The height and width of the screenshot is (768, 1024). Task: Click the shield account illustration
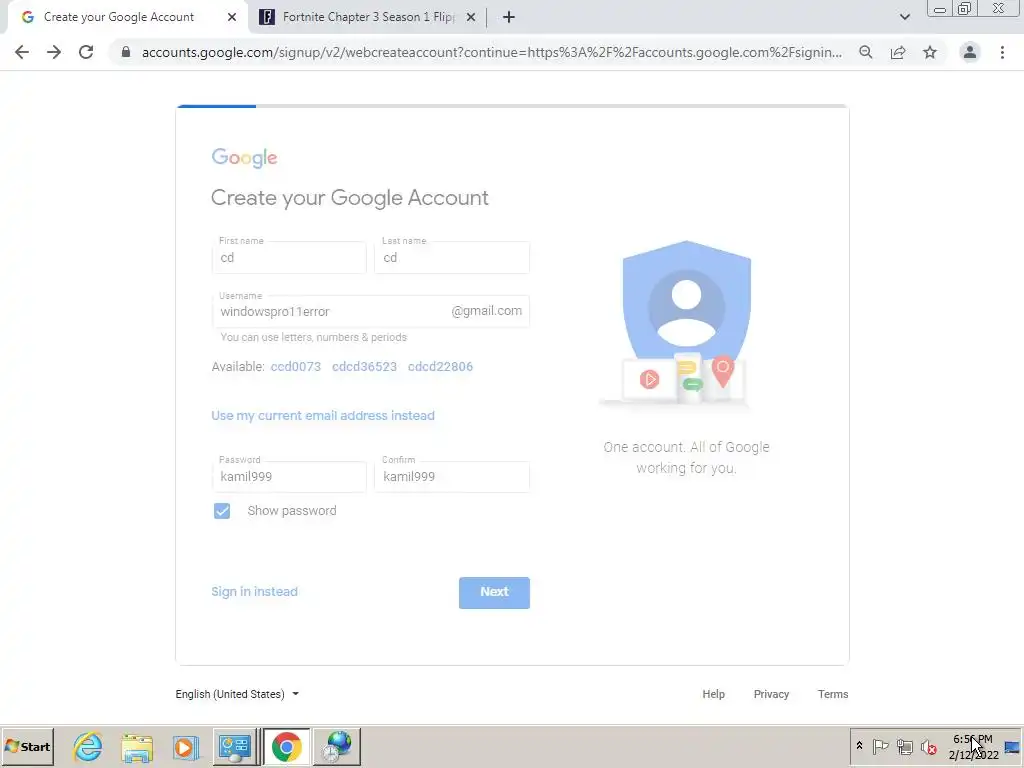(686, 323)
